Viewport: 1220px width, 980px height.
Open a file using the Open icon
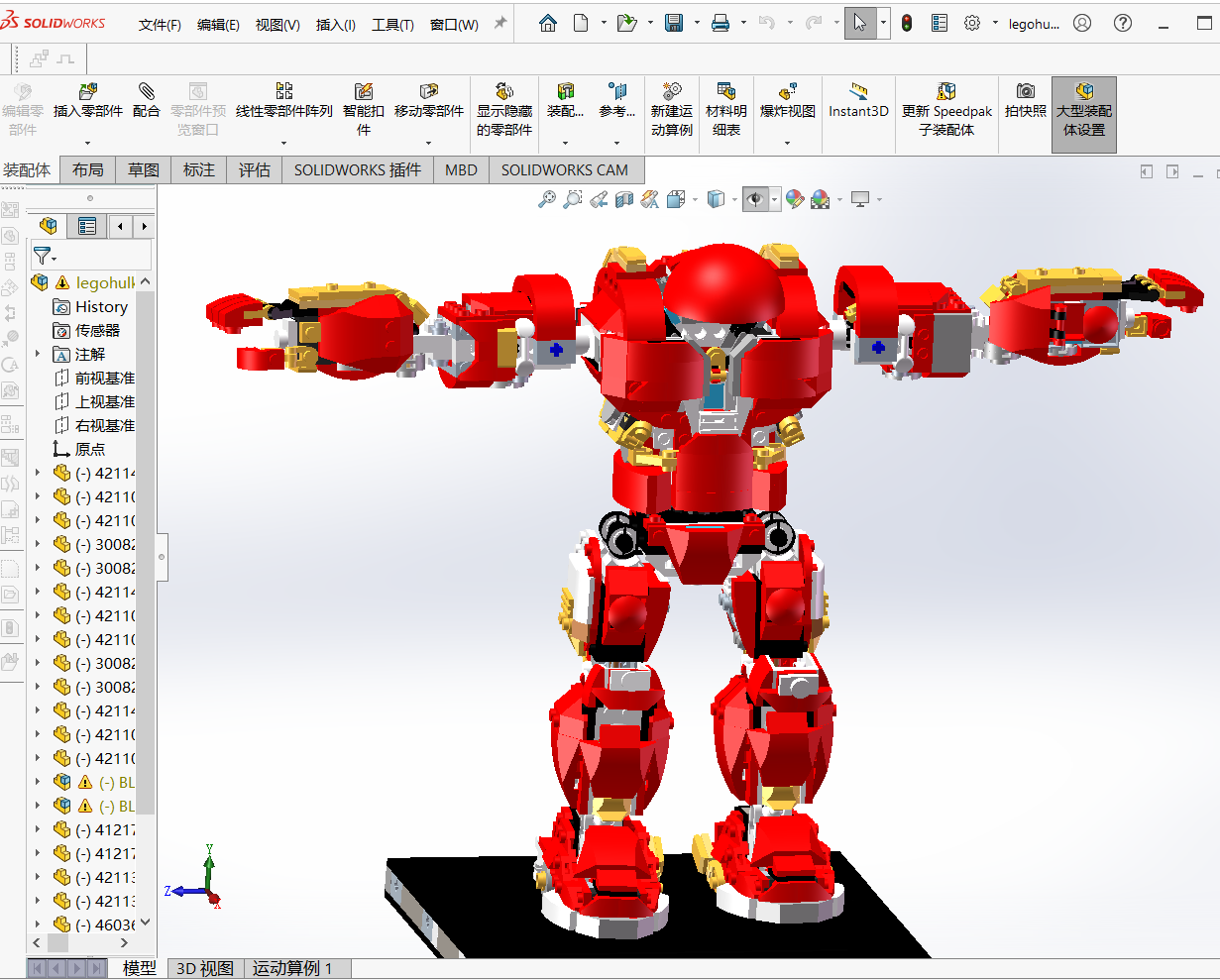626,23
